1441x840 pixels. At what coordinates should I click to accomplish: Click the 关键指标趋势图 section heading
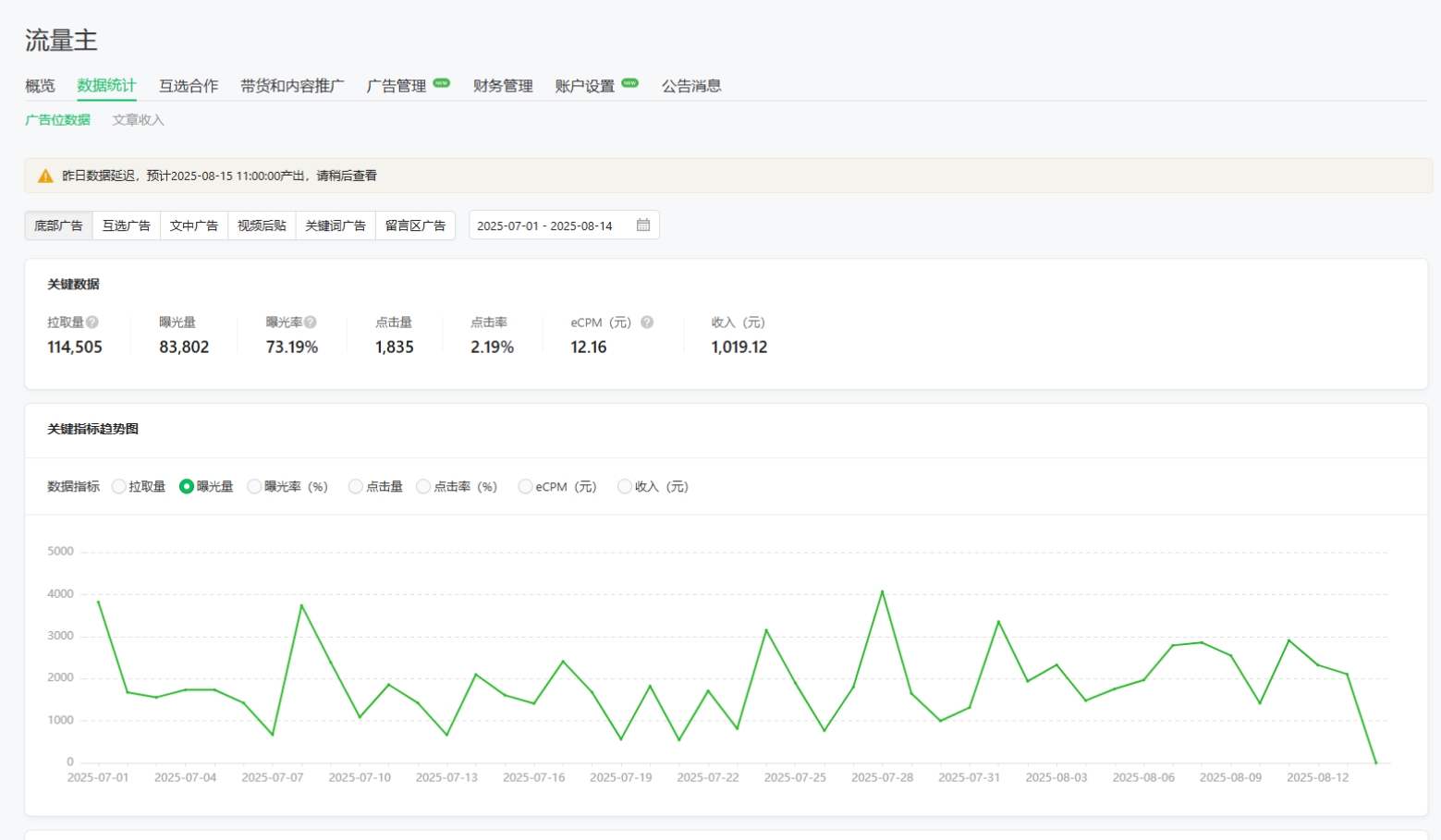93,429
